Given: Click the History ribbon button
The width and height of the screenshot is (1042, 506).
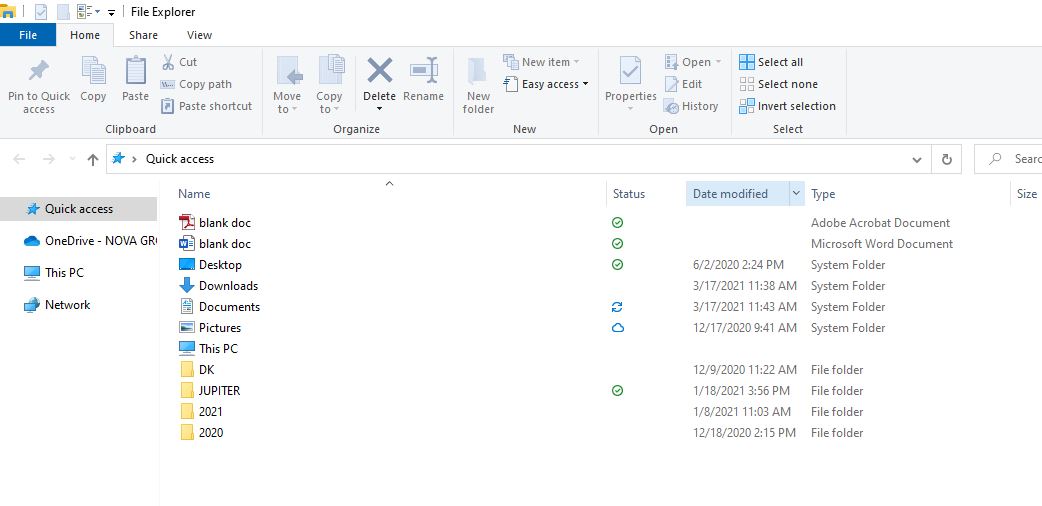Looking at the screenshot, I should 691,106.
